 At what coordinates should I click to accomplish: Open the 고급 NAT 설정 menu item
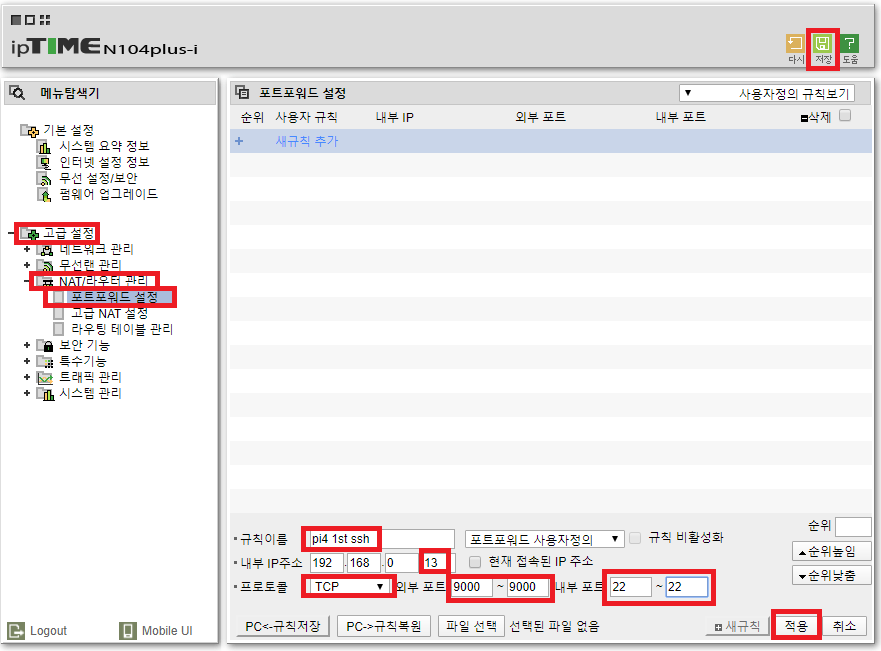tap(110, 313)
